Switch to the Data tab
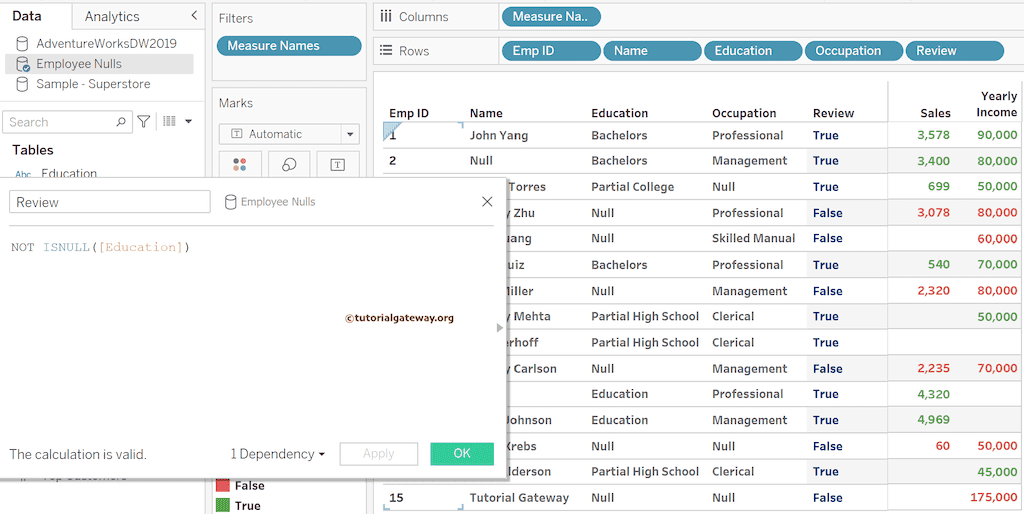The width and height of the screenshot is (1024, 514). [27, 16]
